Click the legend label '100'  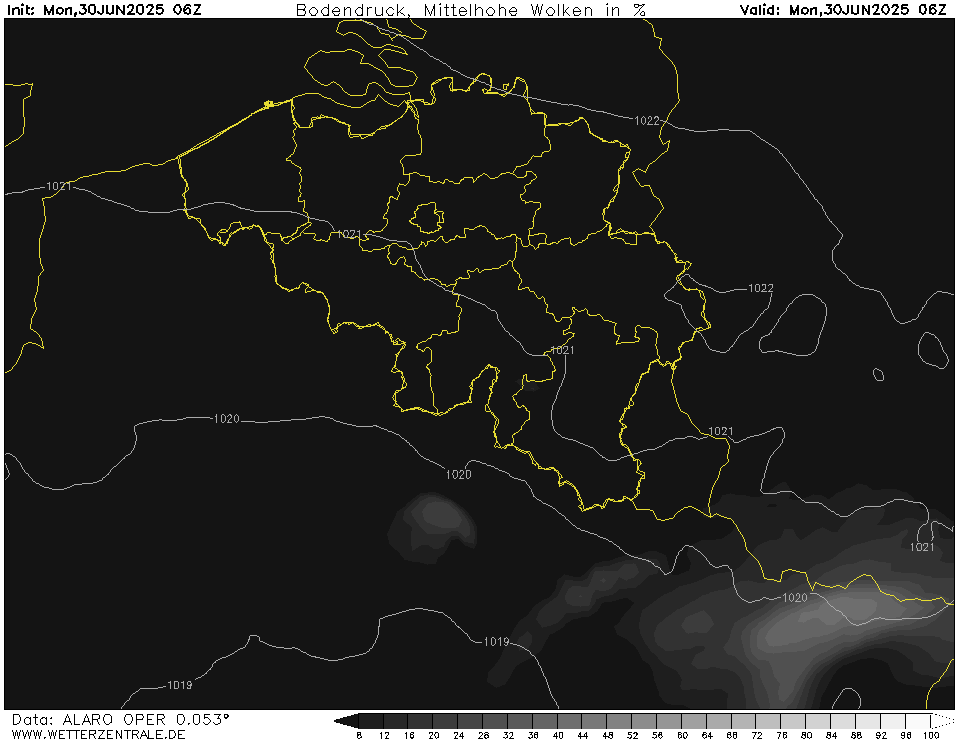tap(931, 735)
